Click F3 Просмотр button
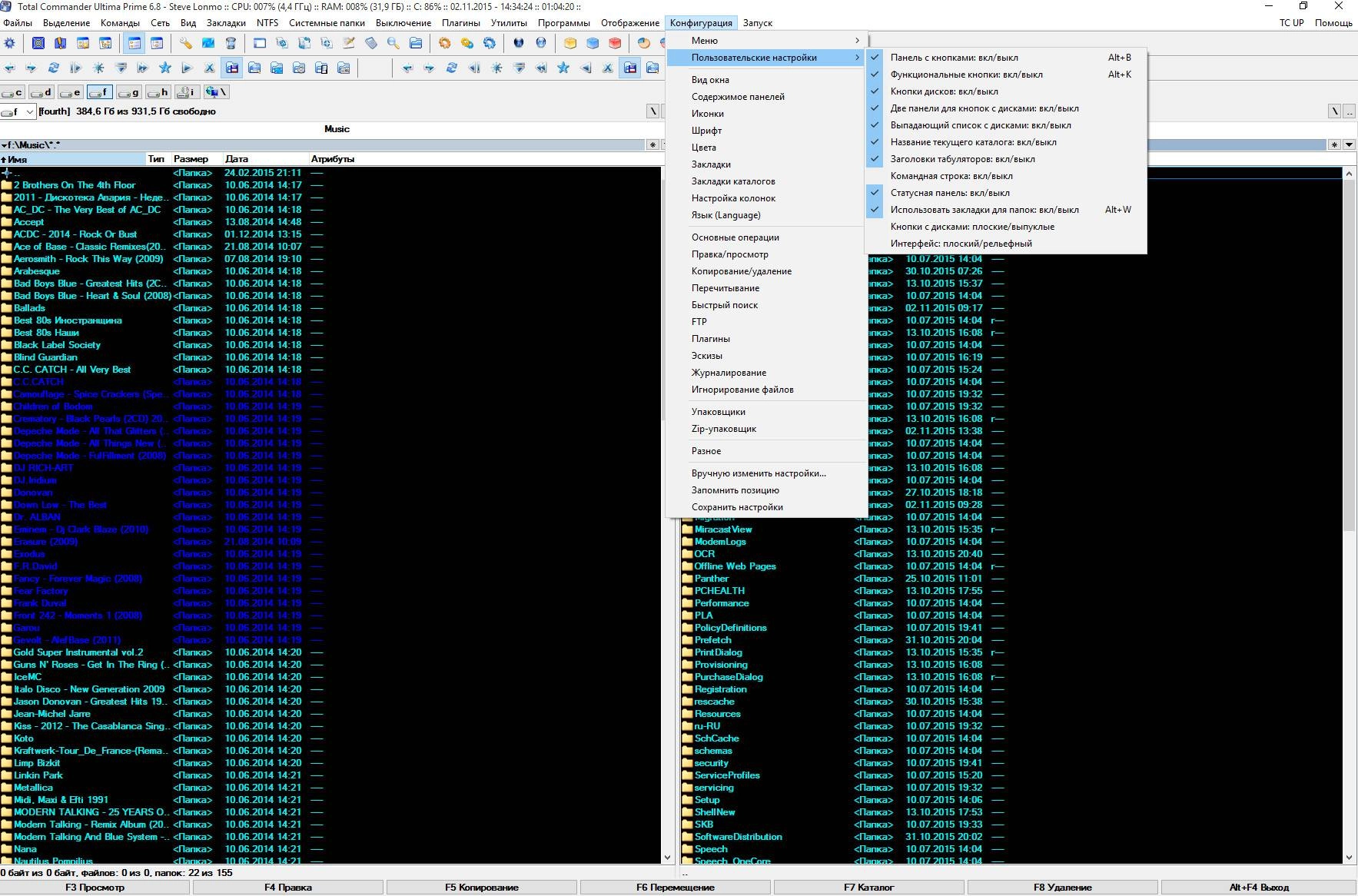The height and width of the screenshot is (896, 1358). pos(95,888)
